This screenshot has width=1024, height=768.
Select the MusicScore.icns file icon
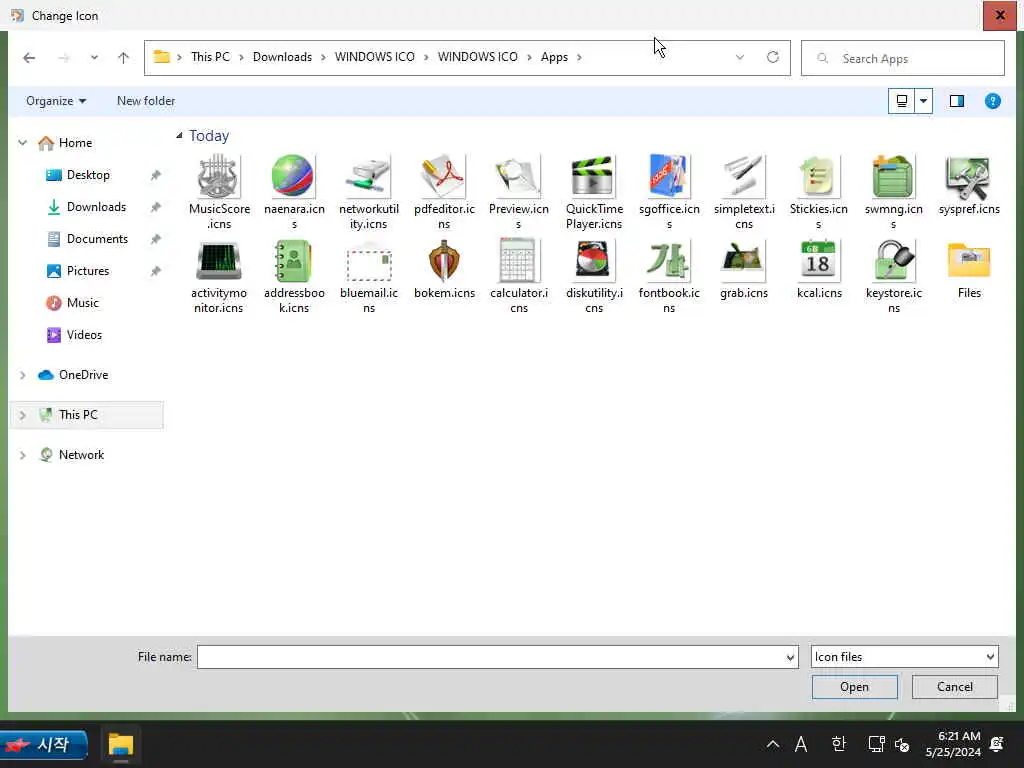pyautogui.click(x=219, y=177)
